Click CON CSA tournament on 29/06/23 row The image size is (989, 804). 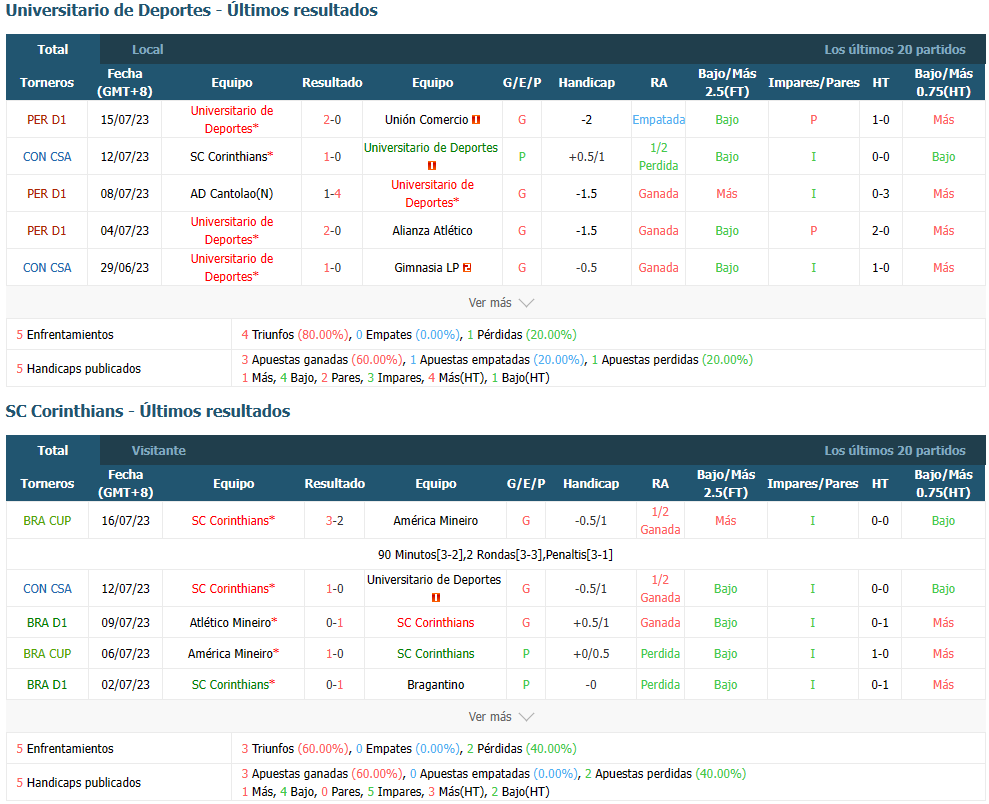(47, 268)
